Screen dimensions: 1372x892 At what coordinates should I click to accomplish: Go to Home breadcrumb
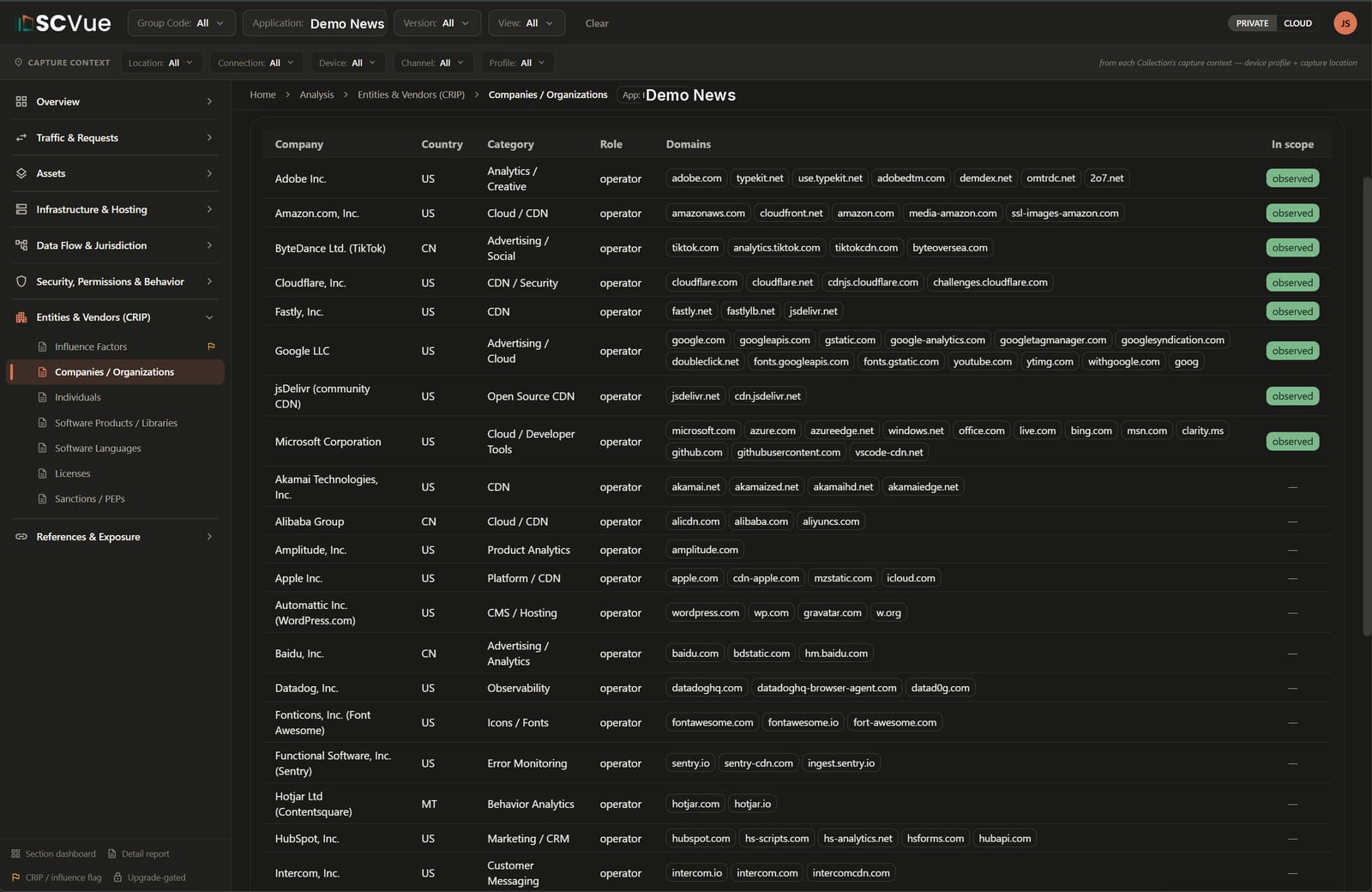tap(262, 94)
